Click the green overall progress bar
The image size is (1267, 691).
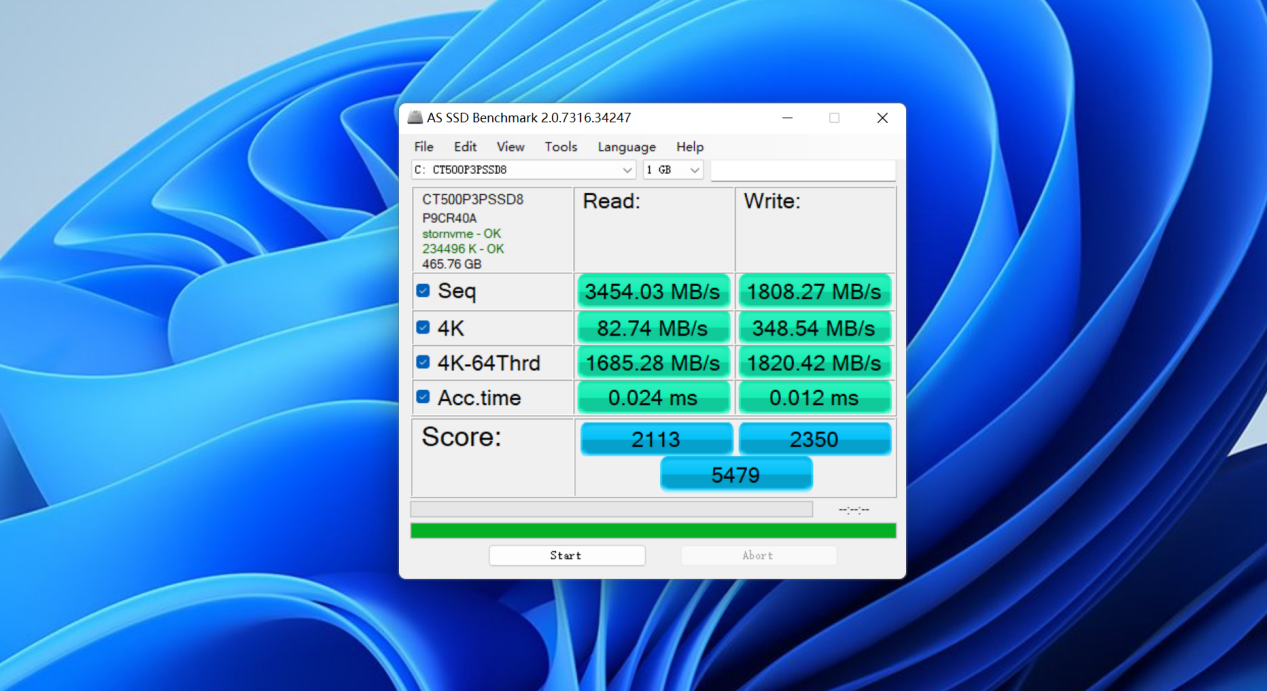(x=653, y=530)
